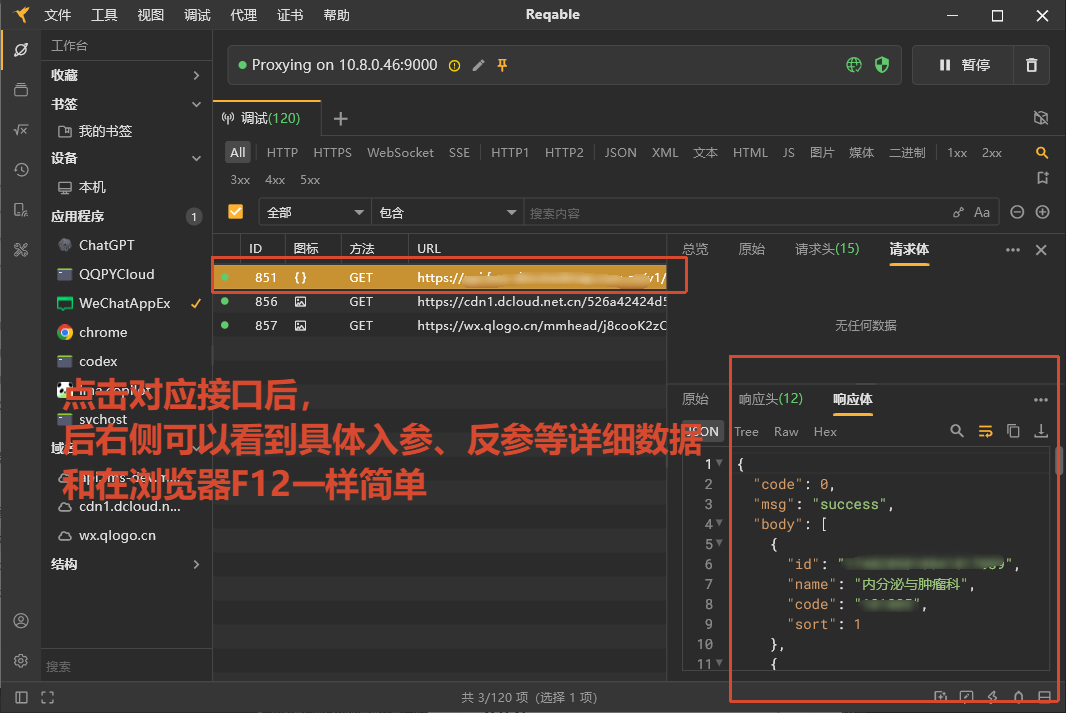Open the settings gear at the bottom left
1066x713 pixels.
(x=21, y=661)
